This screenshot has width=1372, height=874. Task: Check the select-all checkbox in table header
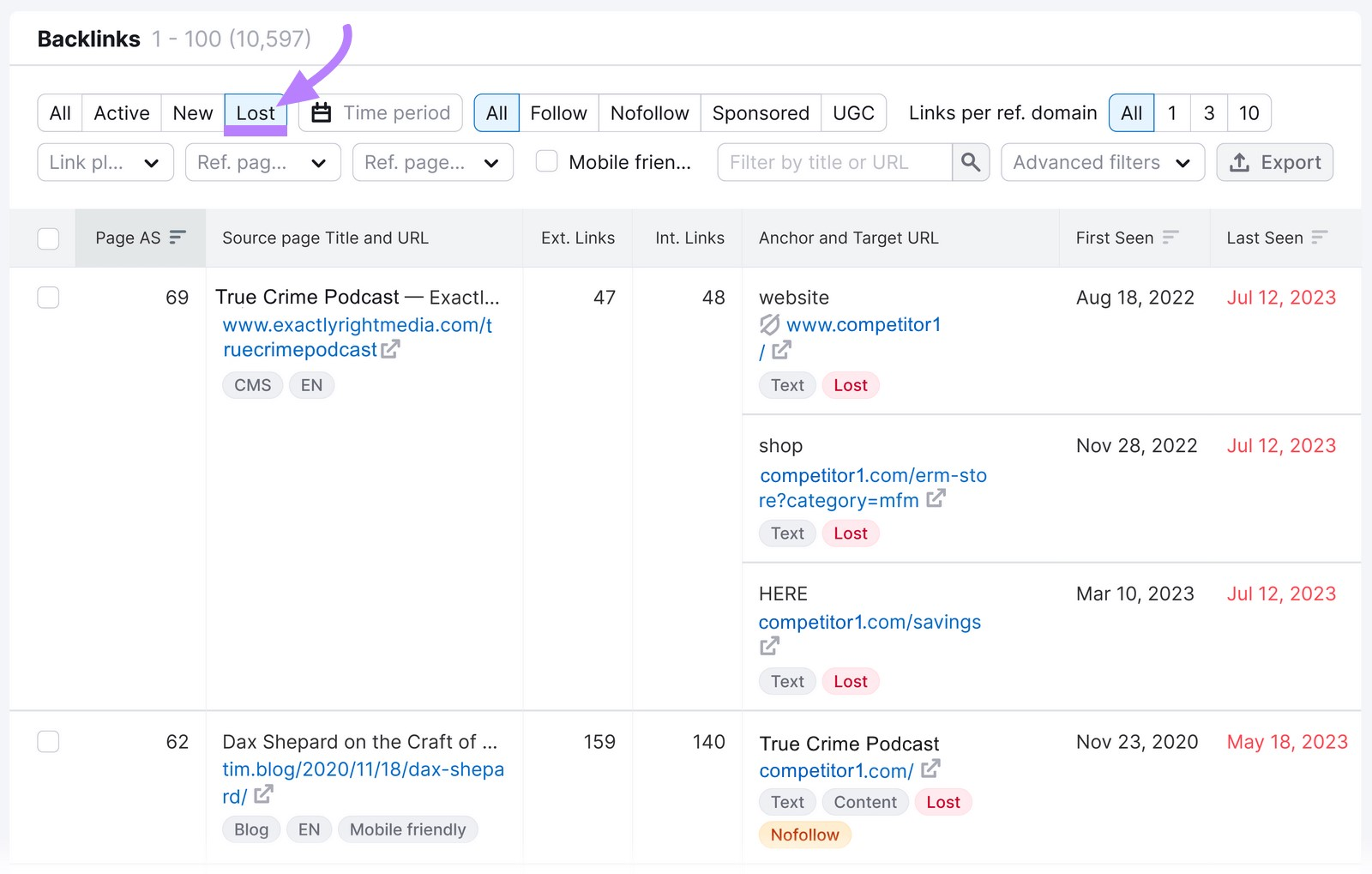[x=48, y=238]
